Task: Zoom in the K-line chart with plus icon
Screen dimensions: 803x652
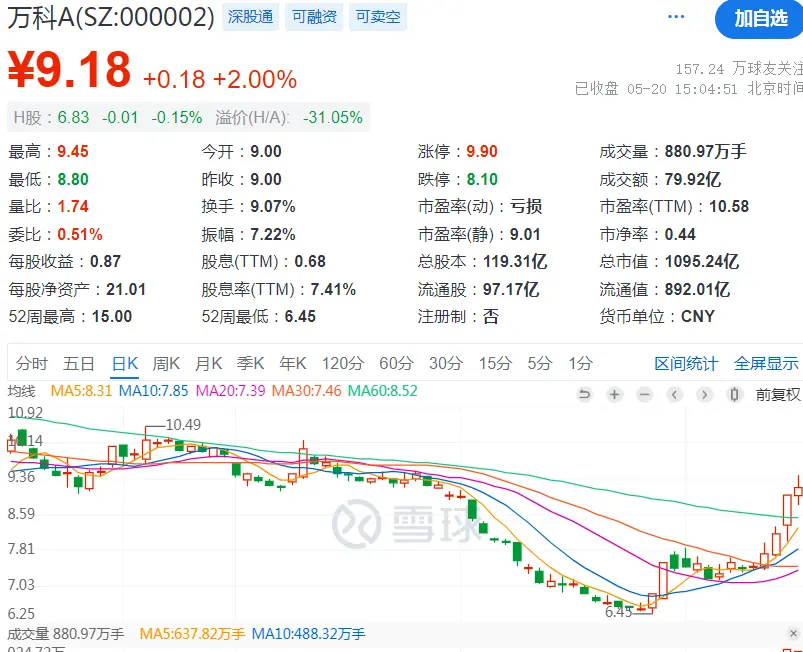Action: 615,395
